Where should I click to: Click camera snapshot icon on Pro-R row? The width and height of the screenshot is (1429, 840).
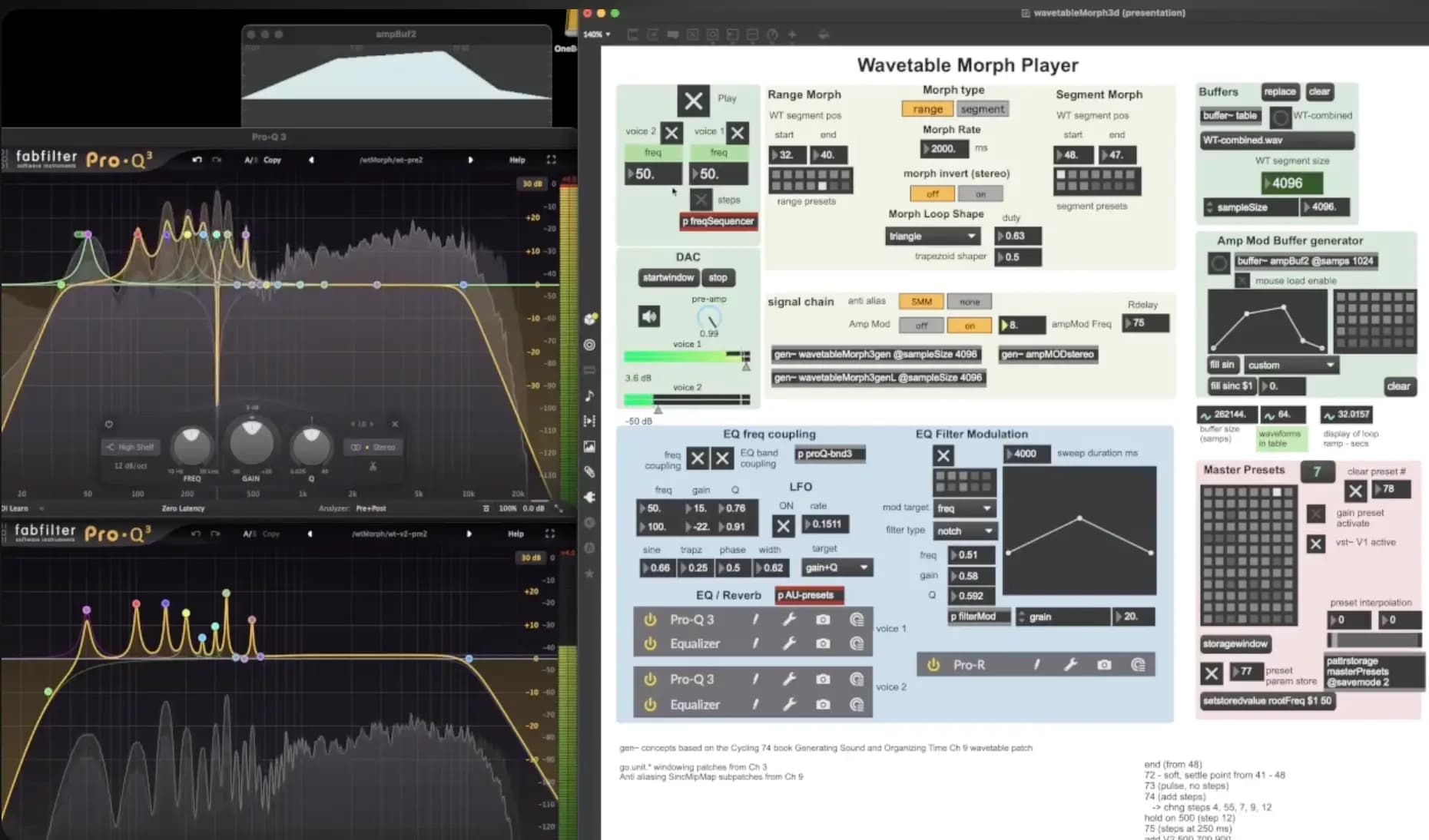click(x=1104, y=665)
